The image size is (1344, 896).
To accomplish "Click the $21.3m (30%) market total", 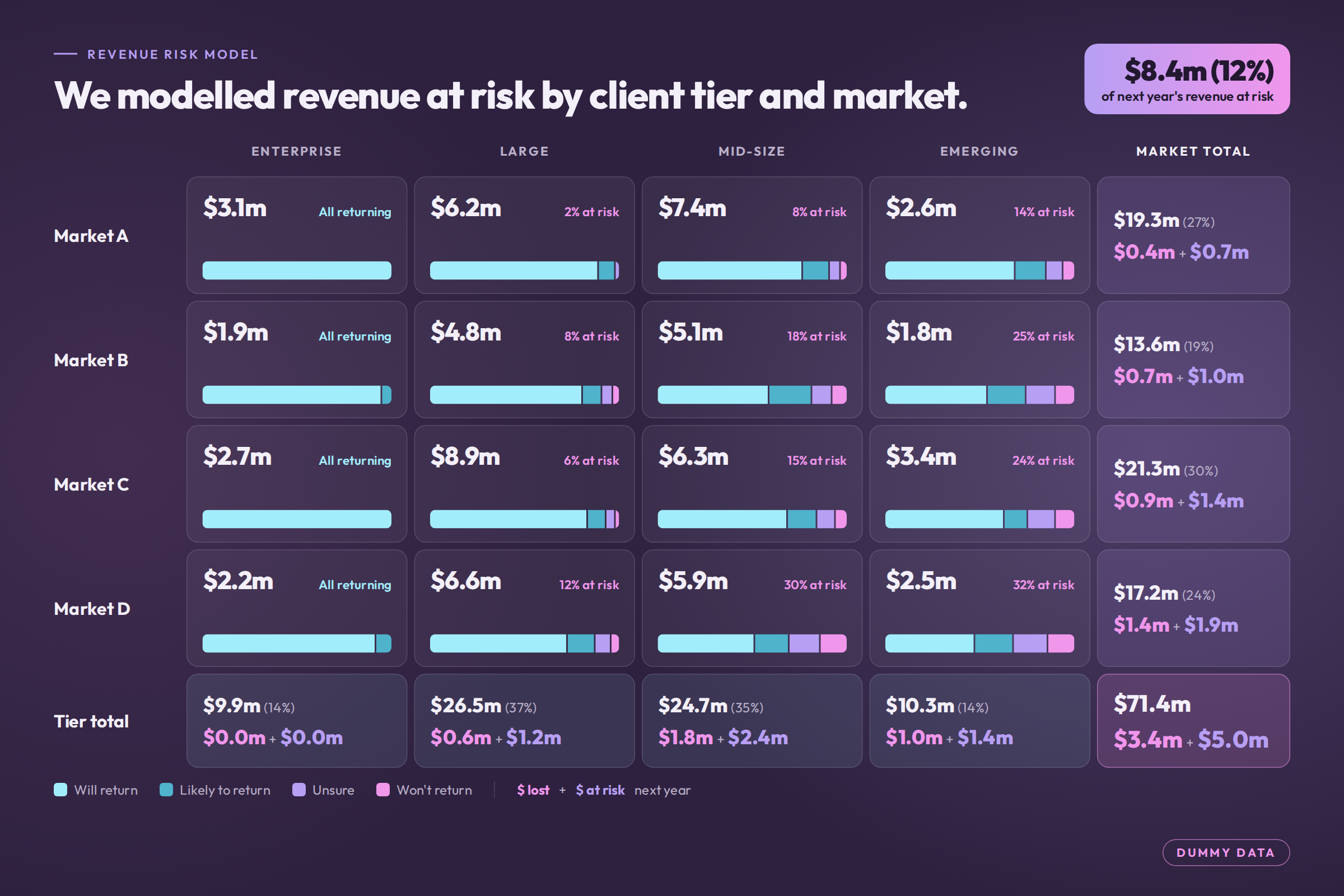I will click(x=1166, y=469).
